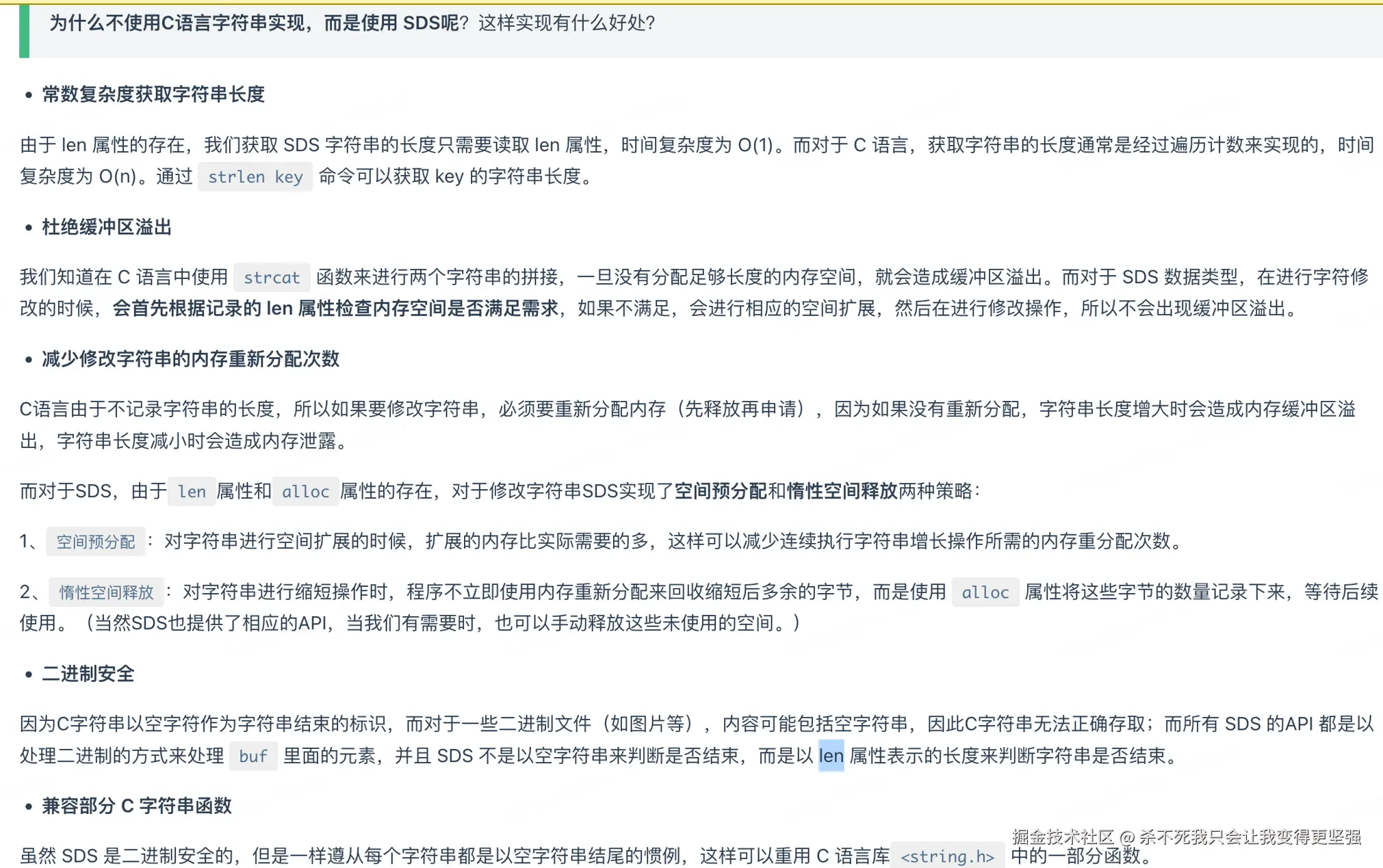
Task: Click the heading '常数复杂度获取字符串长度'
Action: tap(153, 94)
